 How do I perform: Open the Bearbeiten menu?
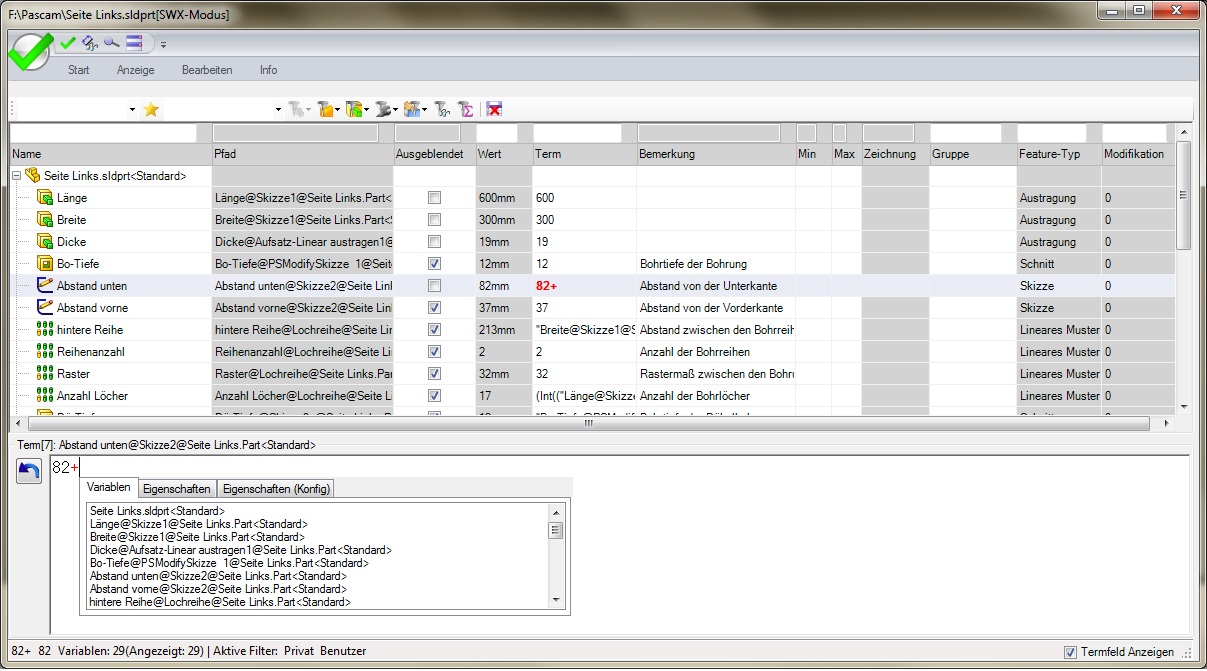point(207,71)
